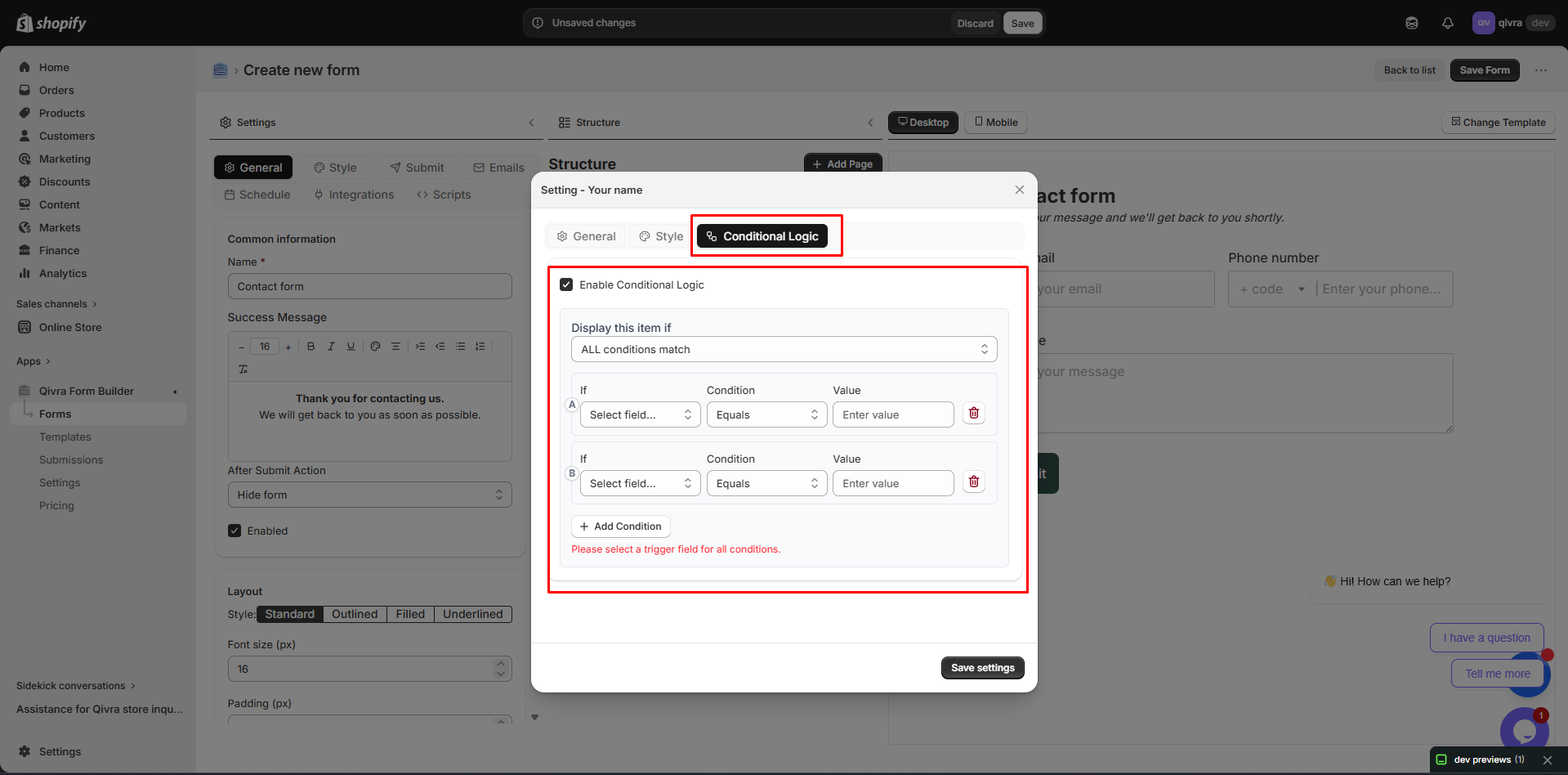Decrease indent in Success Message editor
Viewport: 1568px width, 775px height.
(440, 347)
